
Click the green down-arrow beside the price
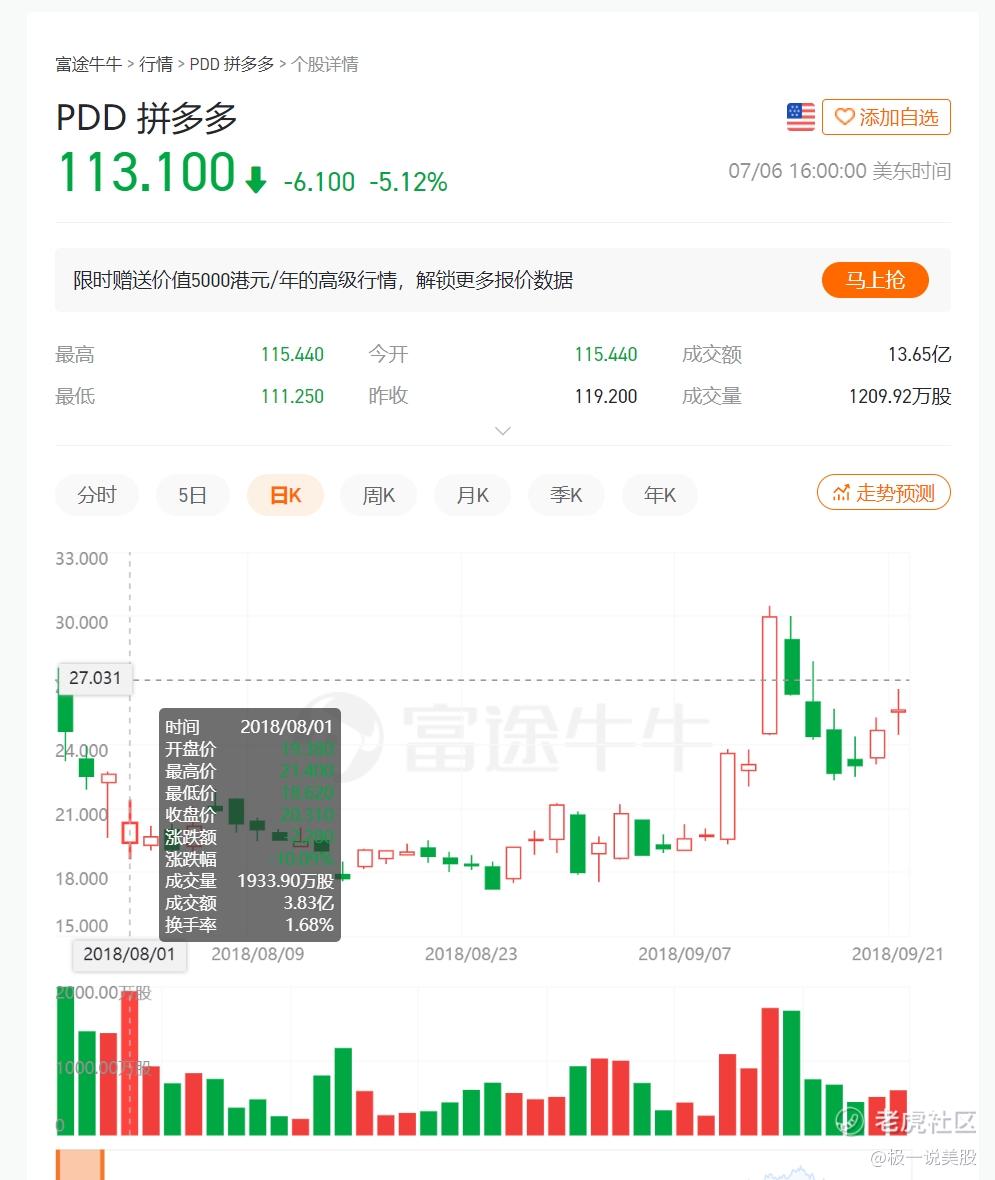(256, 180)
